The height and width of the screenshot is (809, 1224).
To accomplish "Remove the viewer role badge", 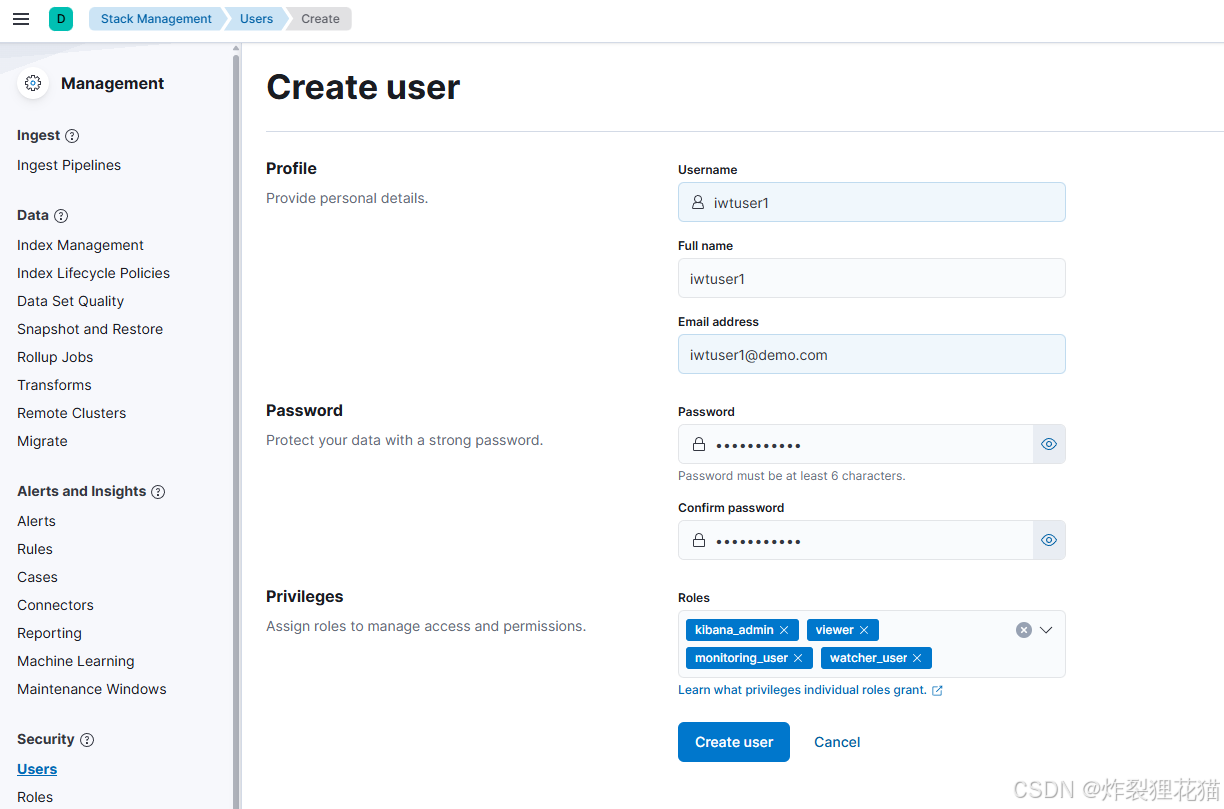I will tap(864, 630).
